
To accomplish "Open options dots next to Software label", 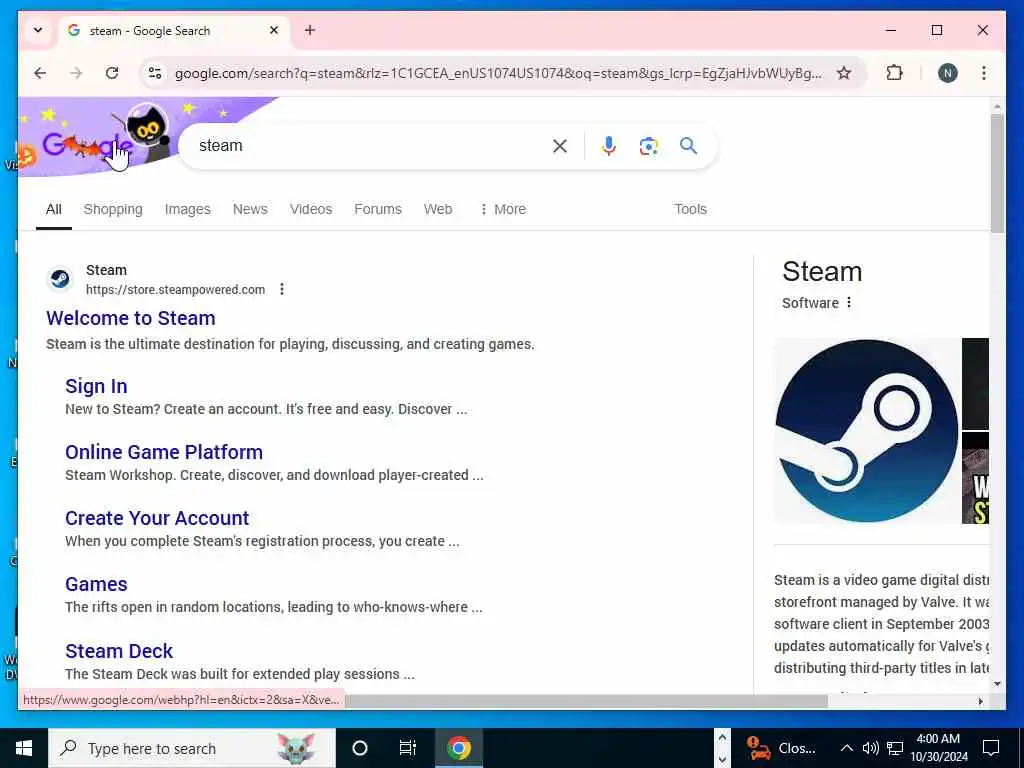I will 849,302.
